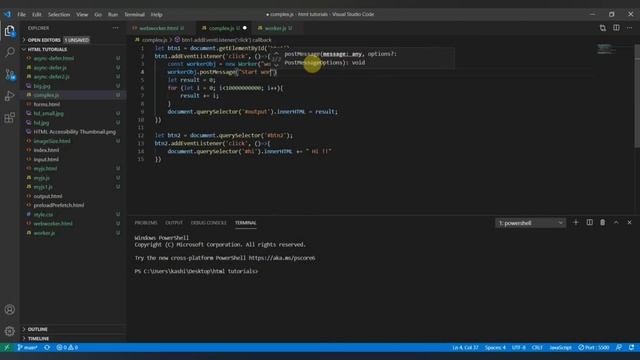640x360 pixels.
Task: Click the master branch indicator
Action: 27,347
